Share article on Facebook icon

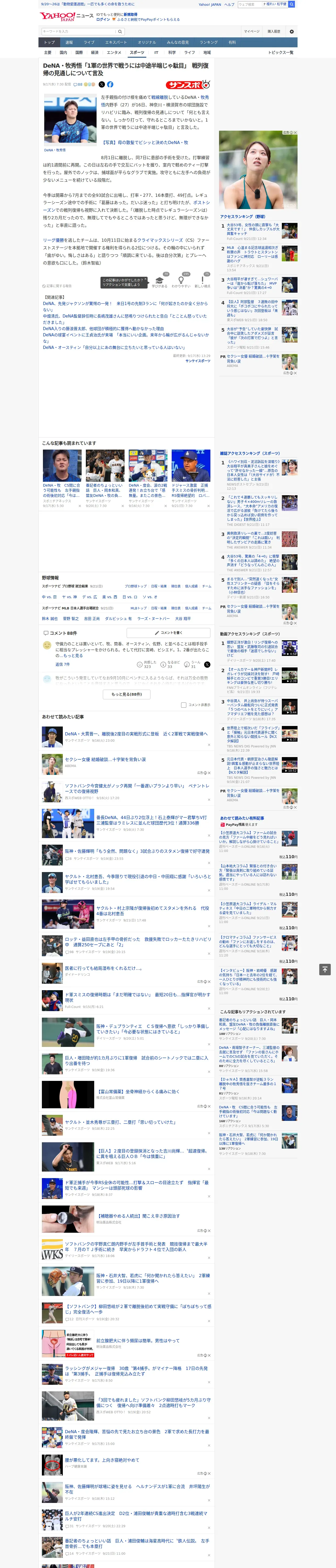(110, 85)
